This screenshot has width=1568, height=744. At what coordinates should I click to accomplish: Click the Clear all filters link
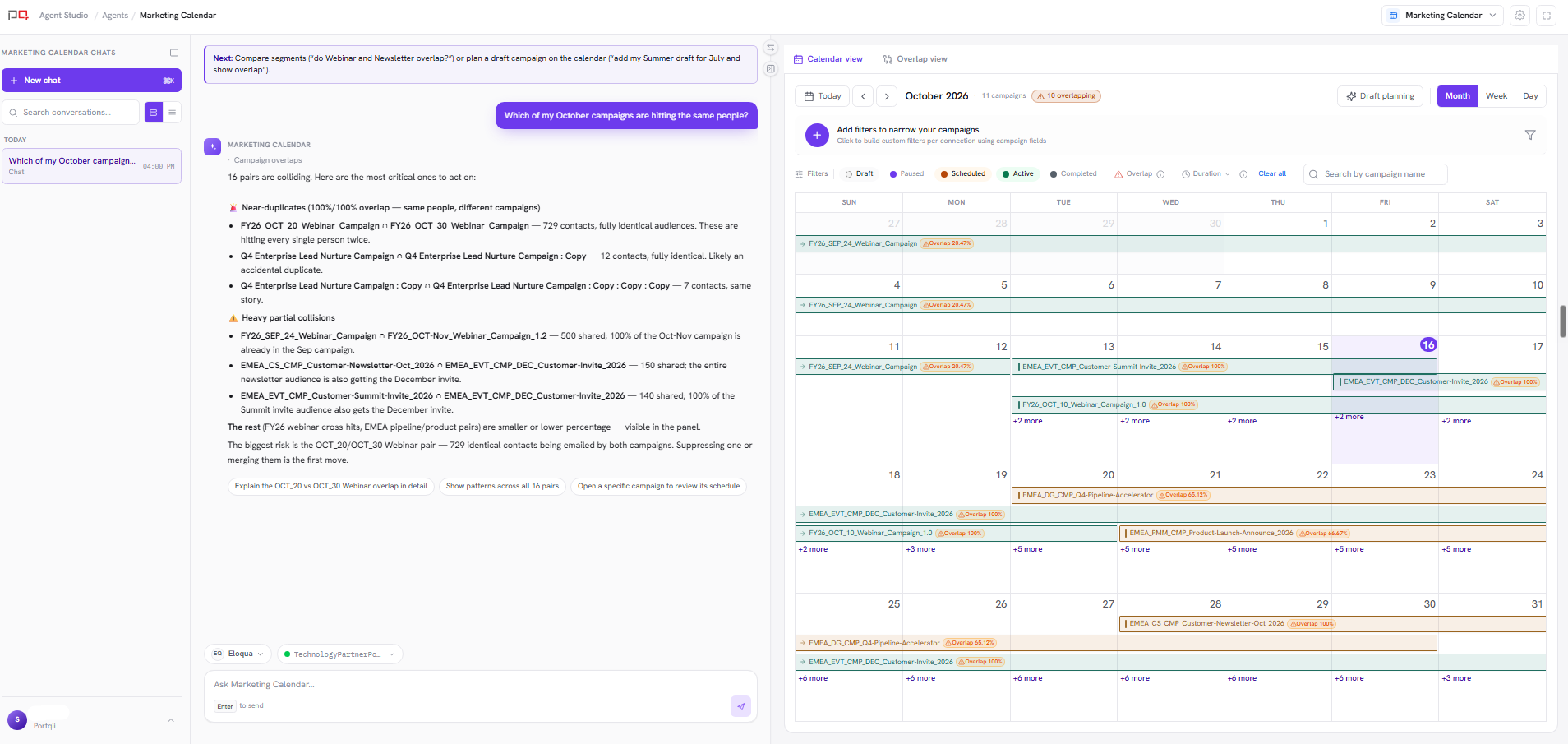pyautogui.click(x=1272, y=174)
